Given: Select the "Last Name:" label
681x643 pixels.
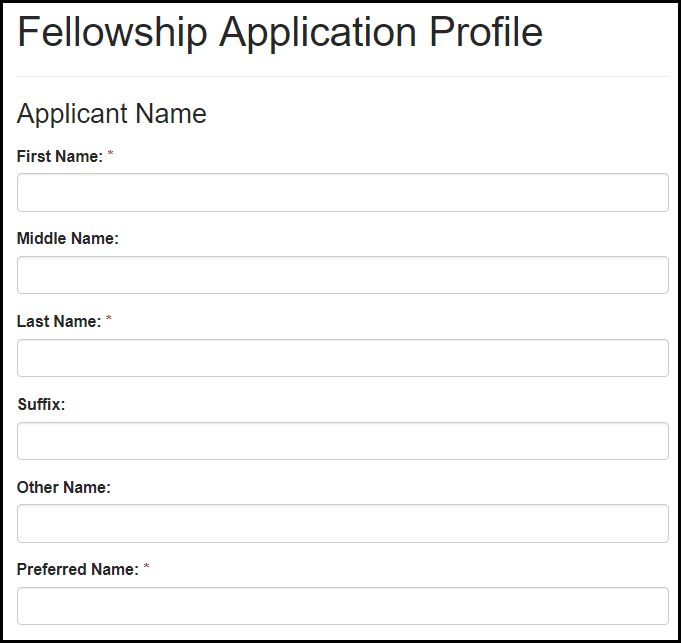Looking at the screenshot, I should click(59, 322).
